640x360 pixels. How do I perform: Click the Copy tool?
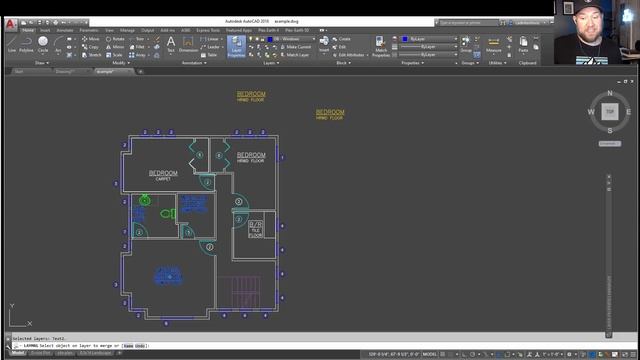[90, 47]
